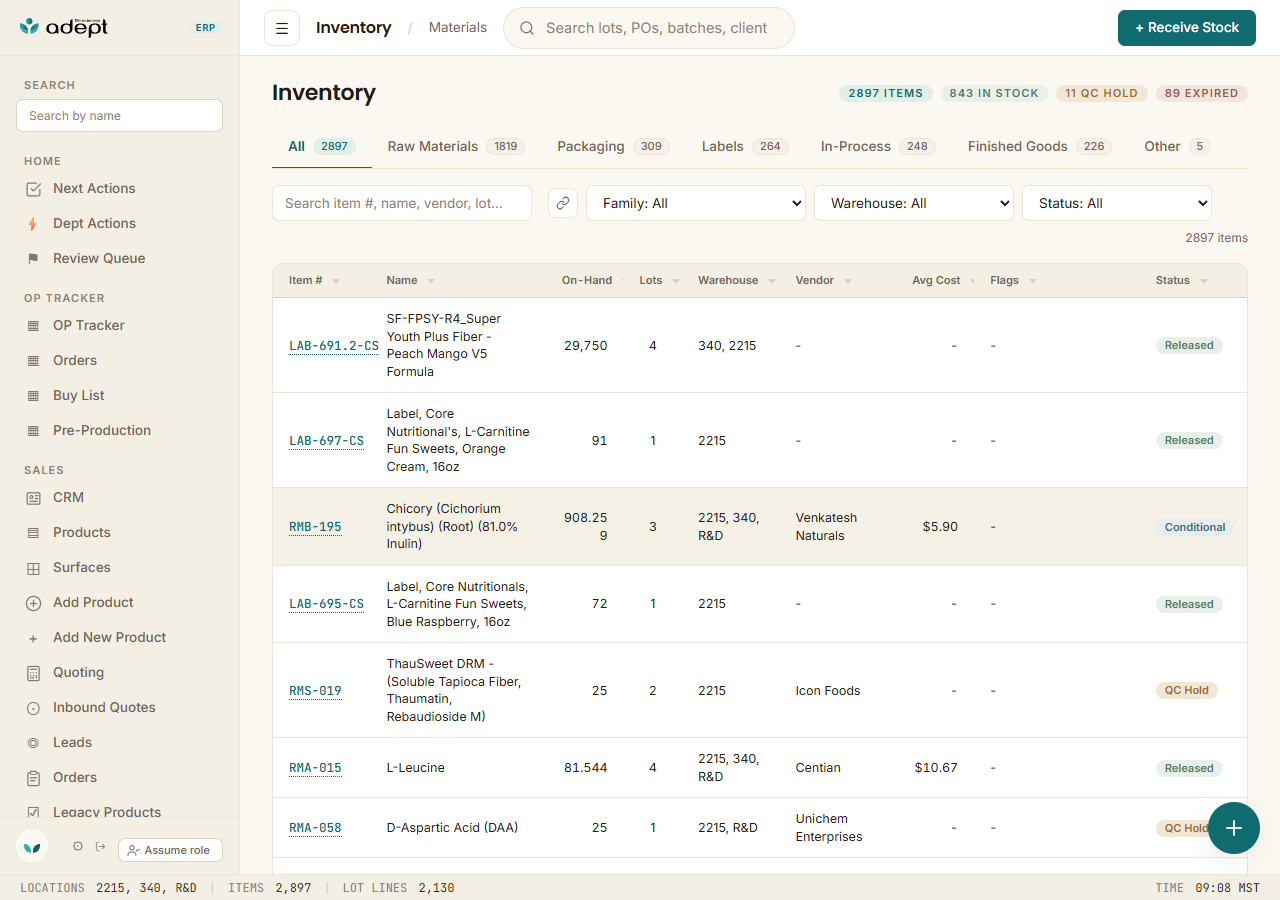
Task: Click the Products list icon under Sales
Action: click(34, 533)
